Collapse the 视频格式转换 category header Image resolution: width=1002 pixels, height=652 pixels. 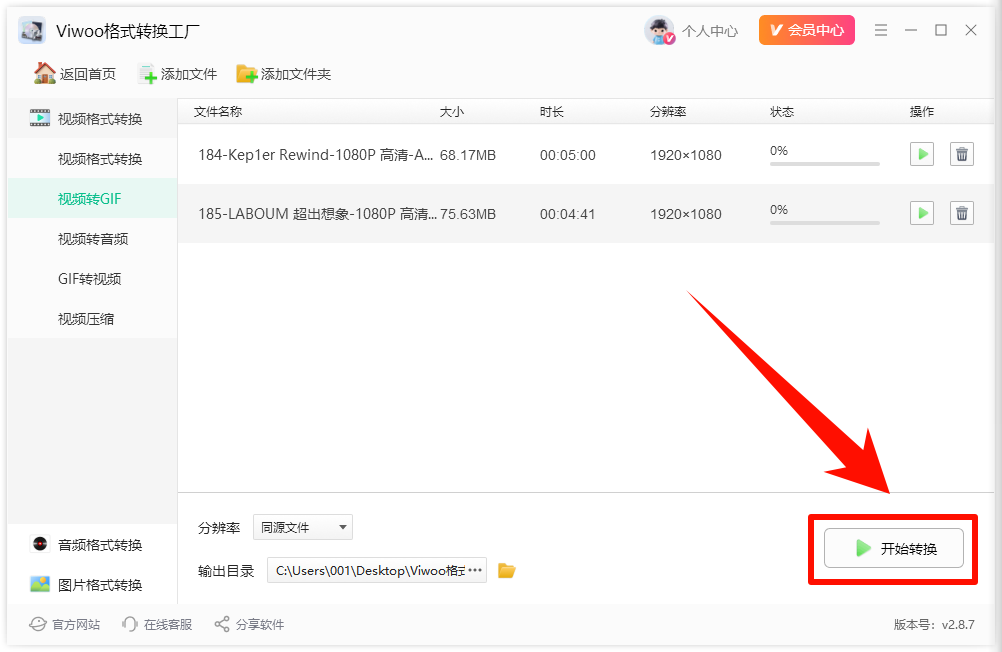coord(92,118)
